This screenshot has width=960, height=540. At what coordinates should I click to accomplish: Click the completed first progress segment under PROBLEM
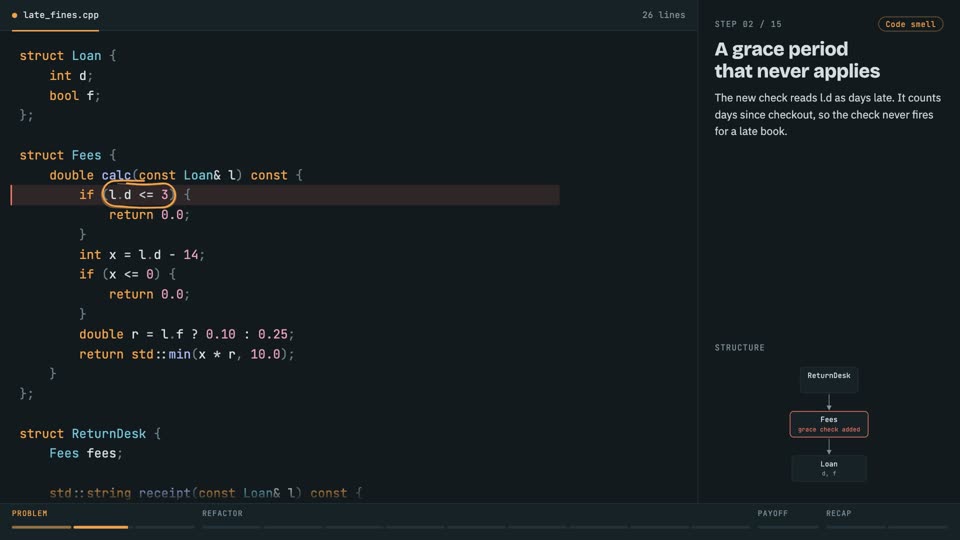41,527
